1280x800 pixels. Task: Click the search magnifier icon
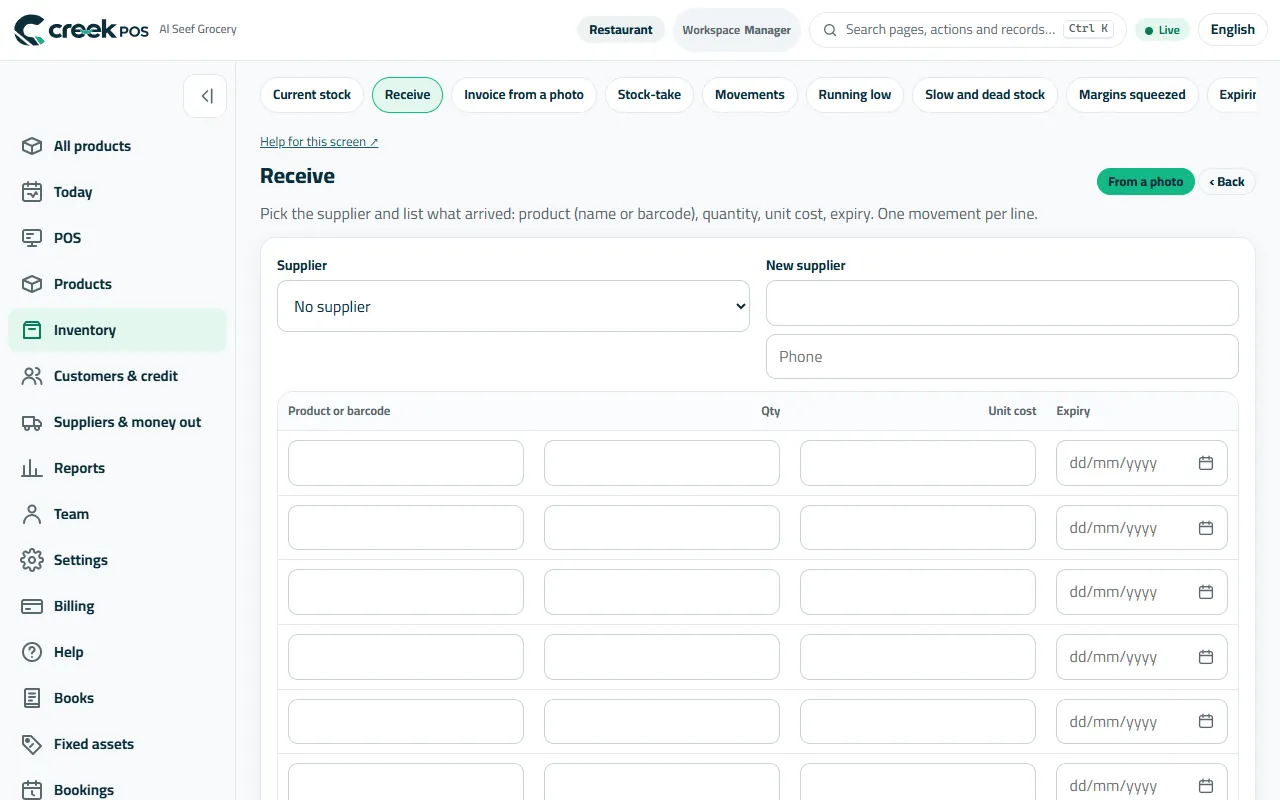[x=830, y=30]
